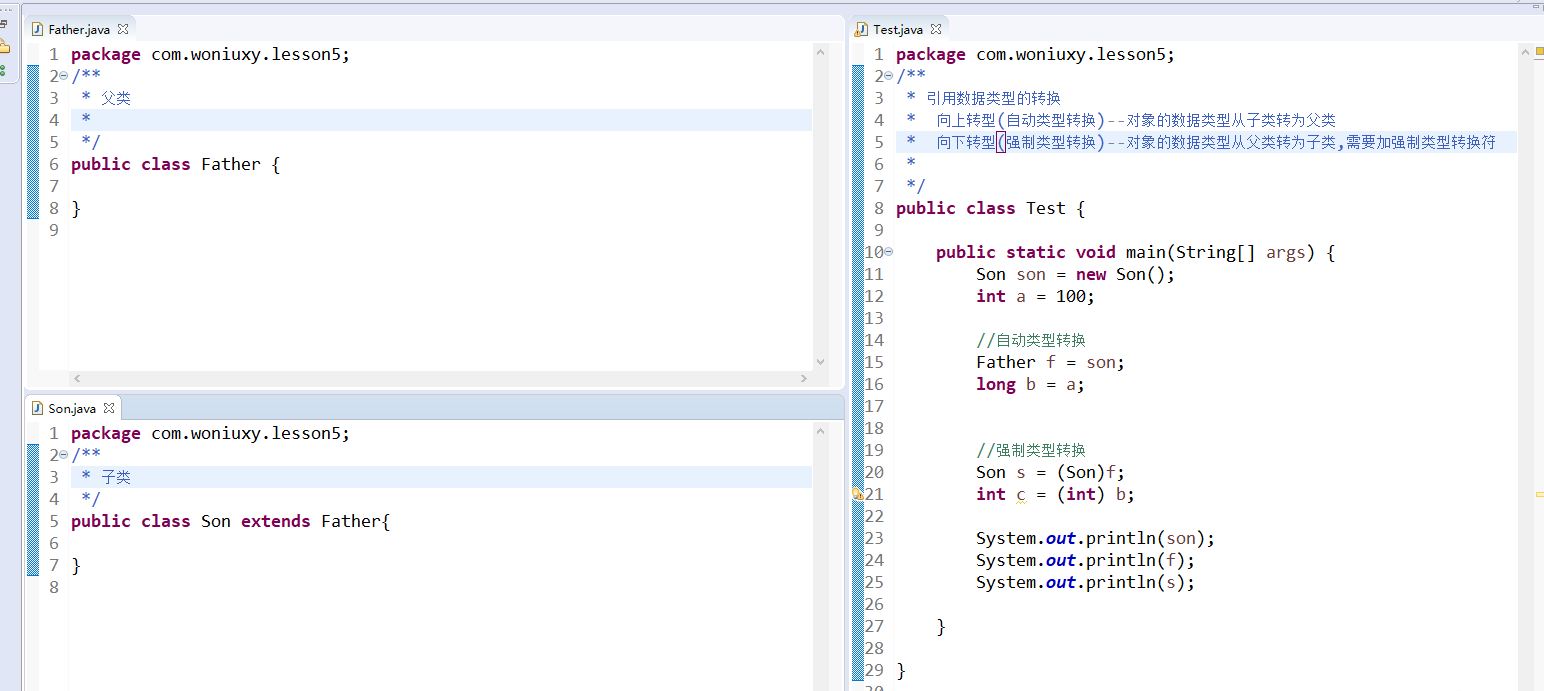Open the Package Explorer icon in left trim
The height and width of the screenshot is (691, 1544).
(4, 46)
